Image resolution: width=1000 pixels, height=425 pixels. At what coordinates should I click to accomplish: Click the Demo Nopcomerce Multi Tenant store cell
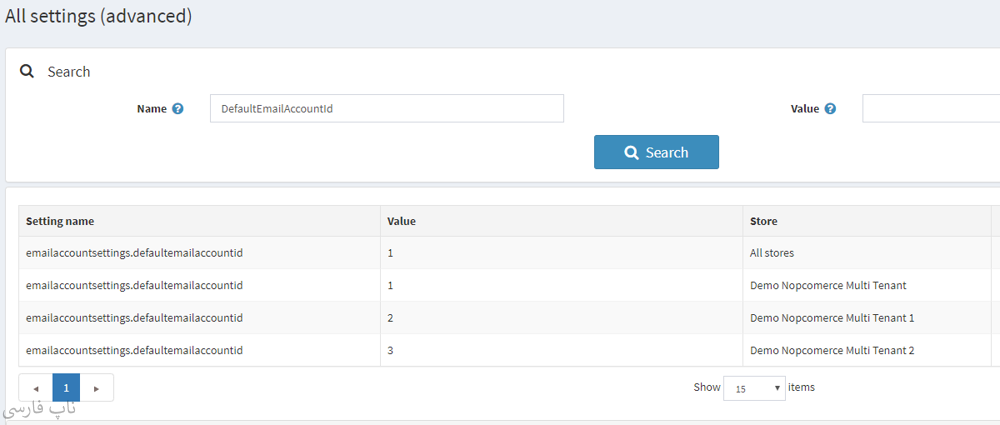[827, 285]
